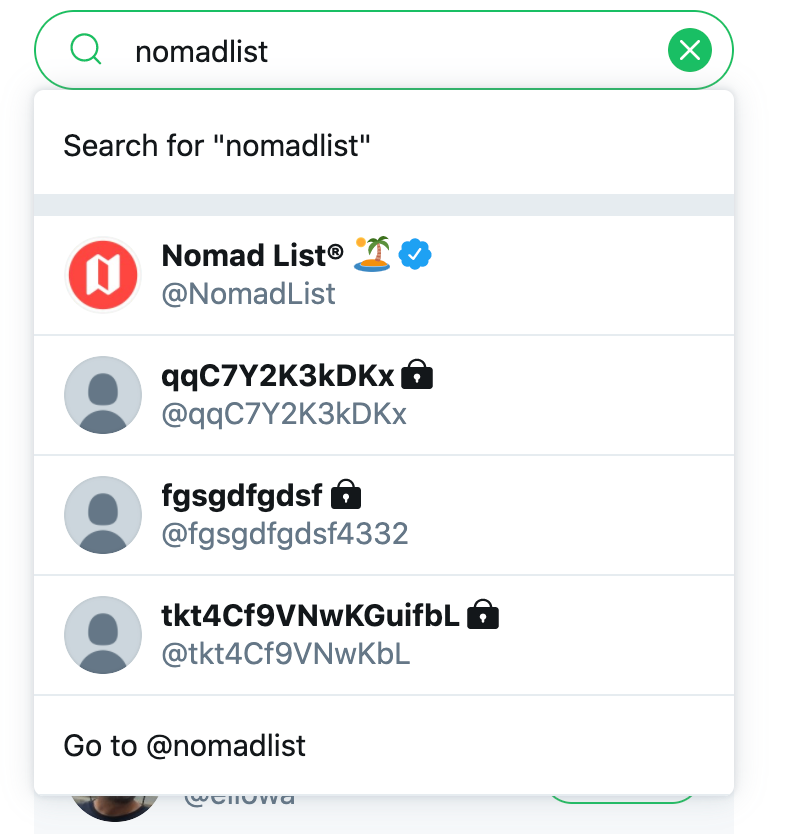This screenshot has height=834, width=802.
Task: Click the default avatar for tkt4Cf9VNwKGuifbL
Action: 103,635
